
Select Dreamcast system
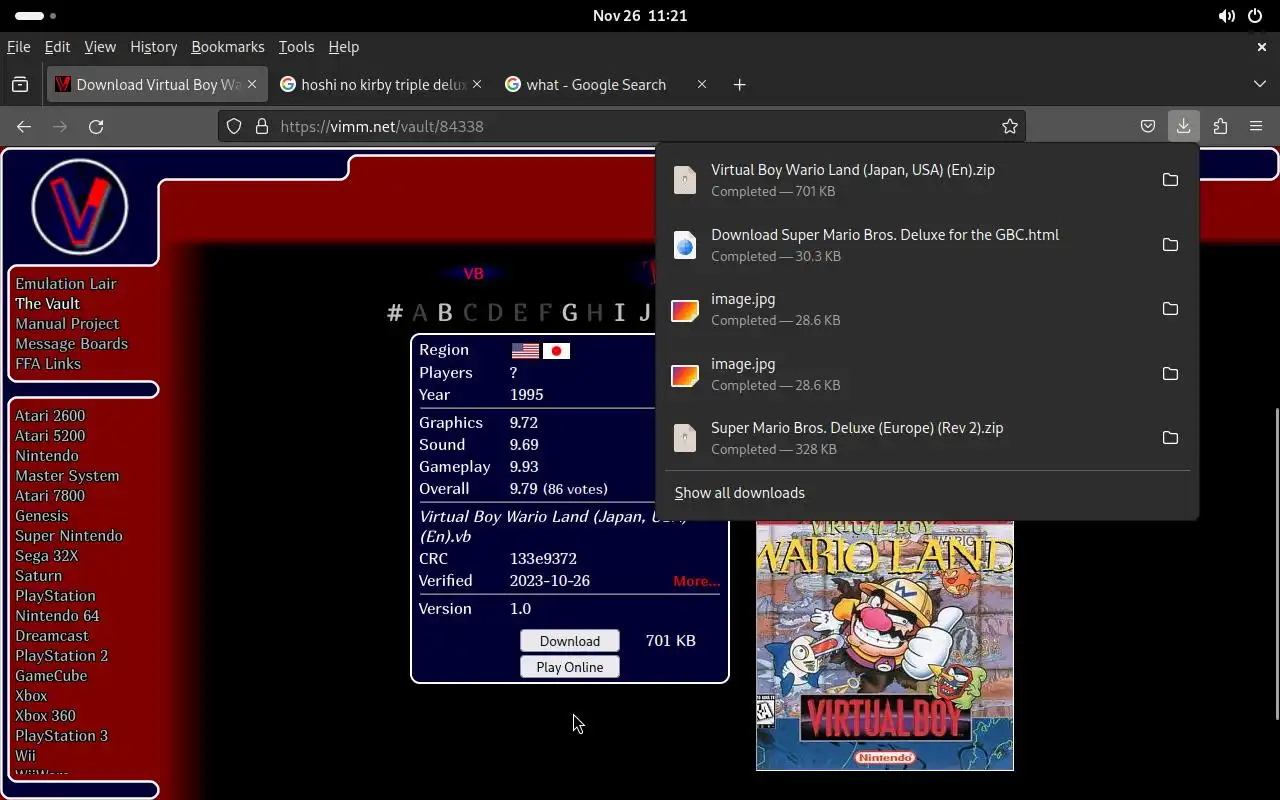52,636
